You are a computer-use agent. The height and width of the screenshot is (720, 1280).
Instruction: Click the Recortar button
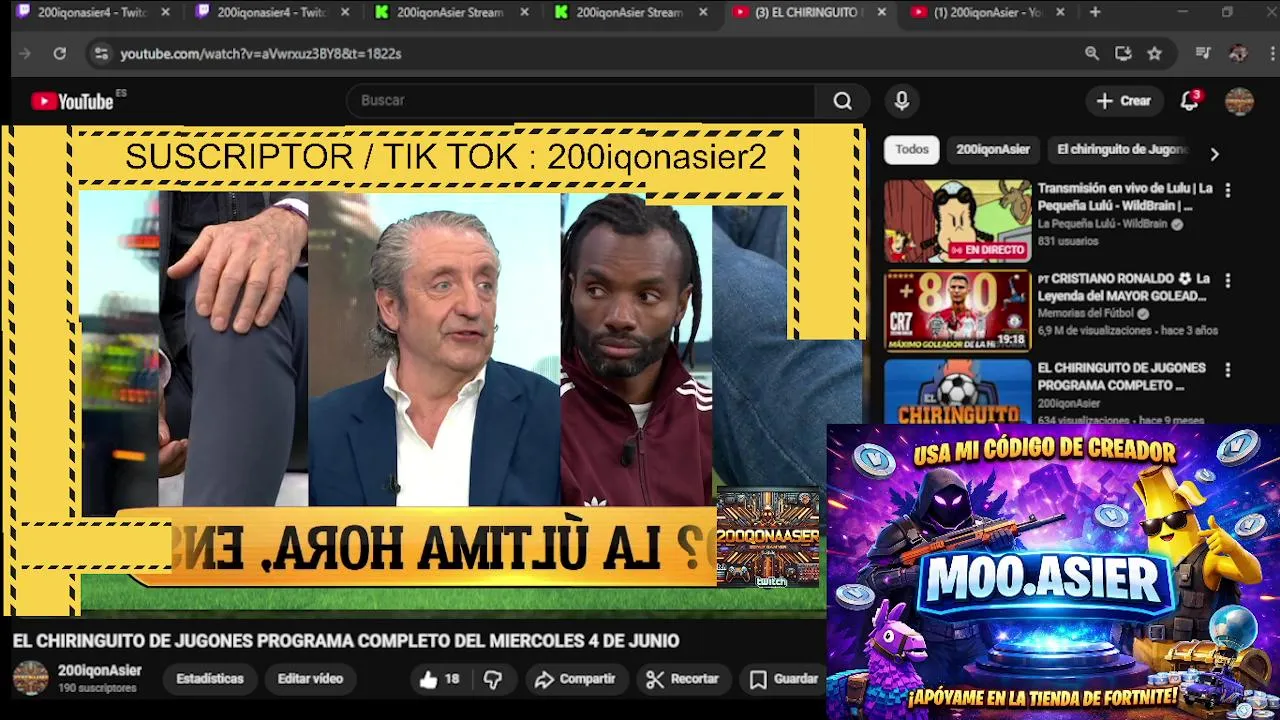[x=683, y=679]
